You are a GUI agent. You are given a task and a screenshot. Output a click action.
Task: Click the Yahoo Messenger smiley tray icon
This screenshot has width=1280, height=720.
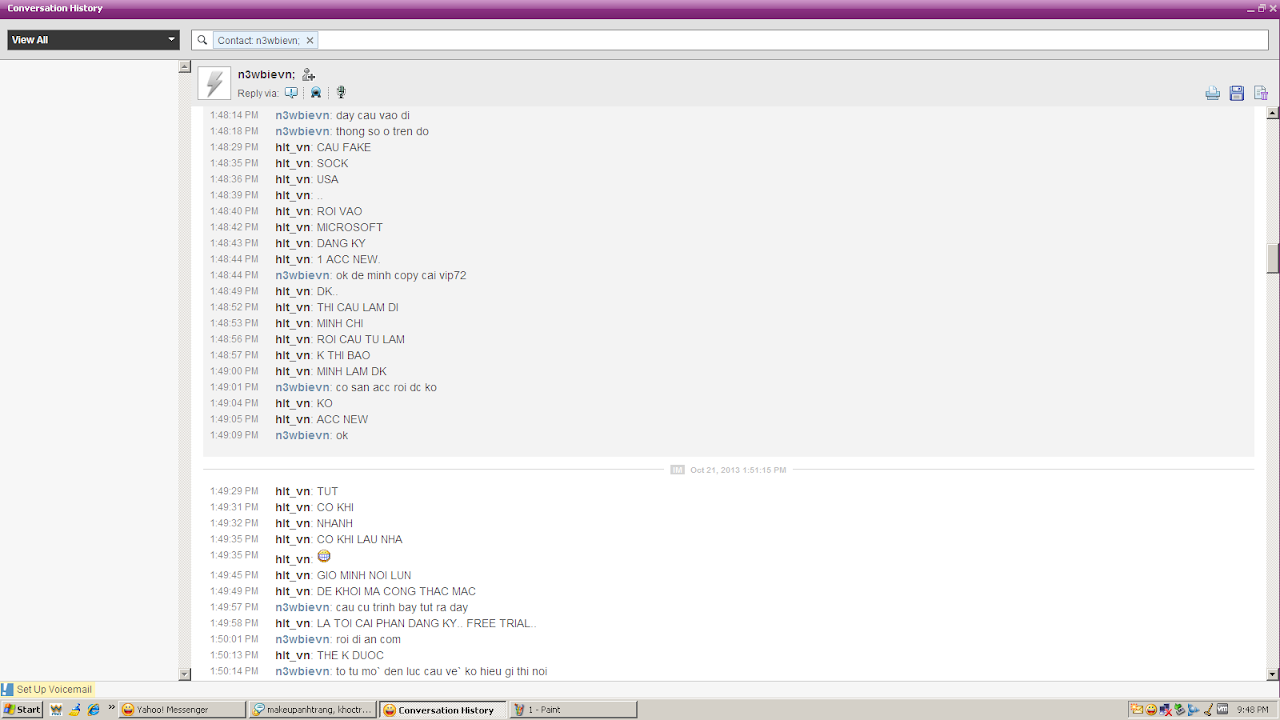(1151, 709)
